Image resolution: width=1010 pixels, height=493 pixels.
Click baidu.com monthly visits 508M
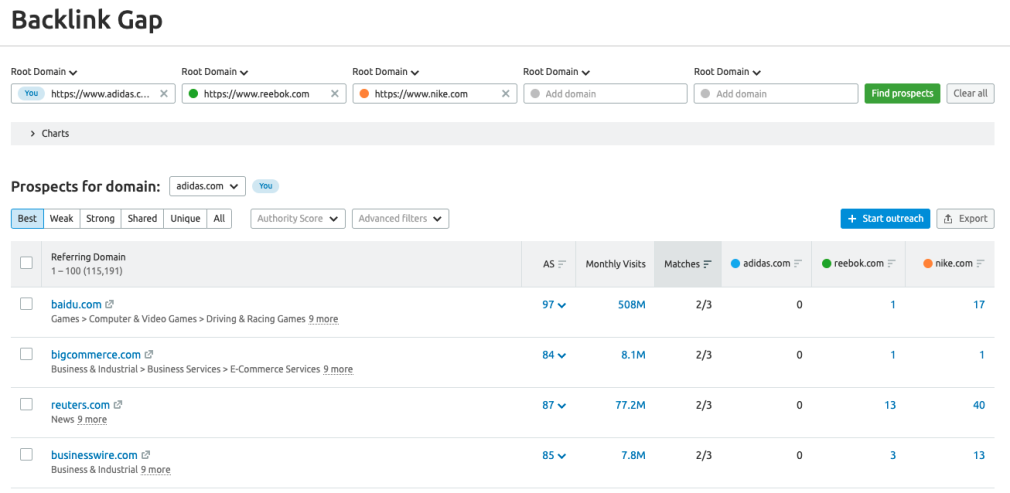(x=631, y=305)
